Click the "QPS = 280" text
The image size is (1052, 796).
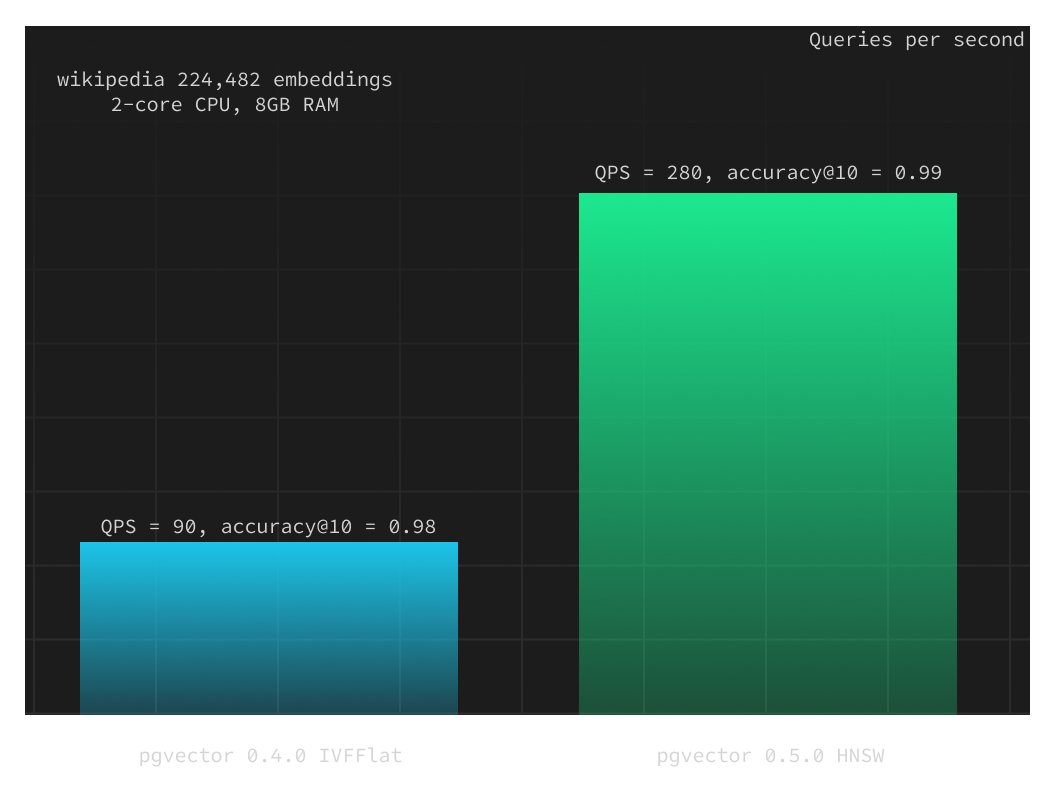(648, 173)
